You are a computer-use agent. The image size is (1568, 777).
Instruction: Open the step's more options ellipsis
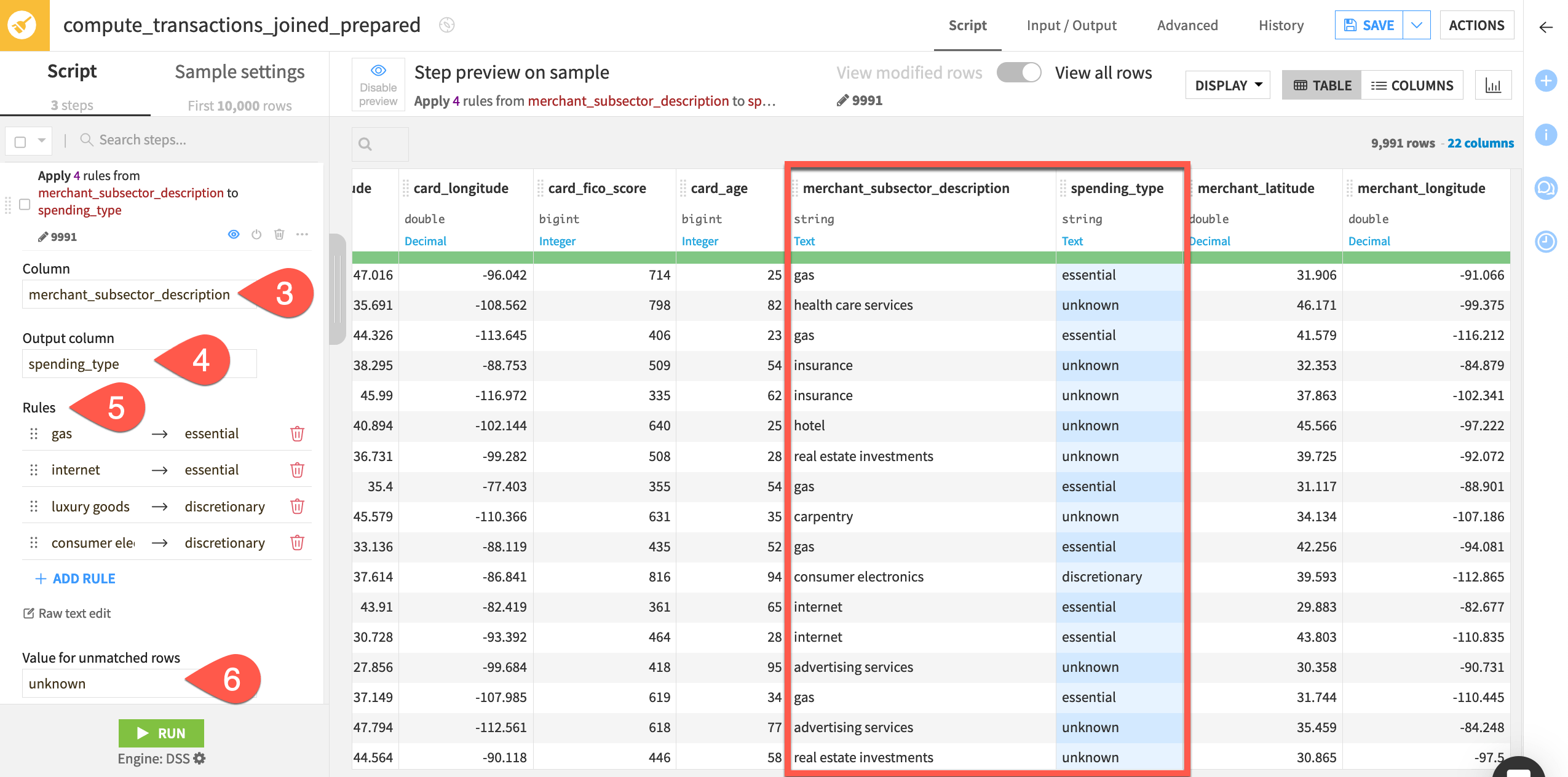point(302,234)
